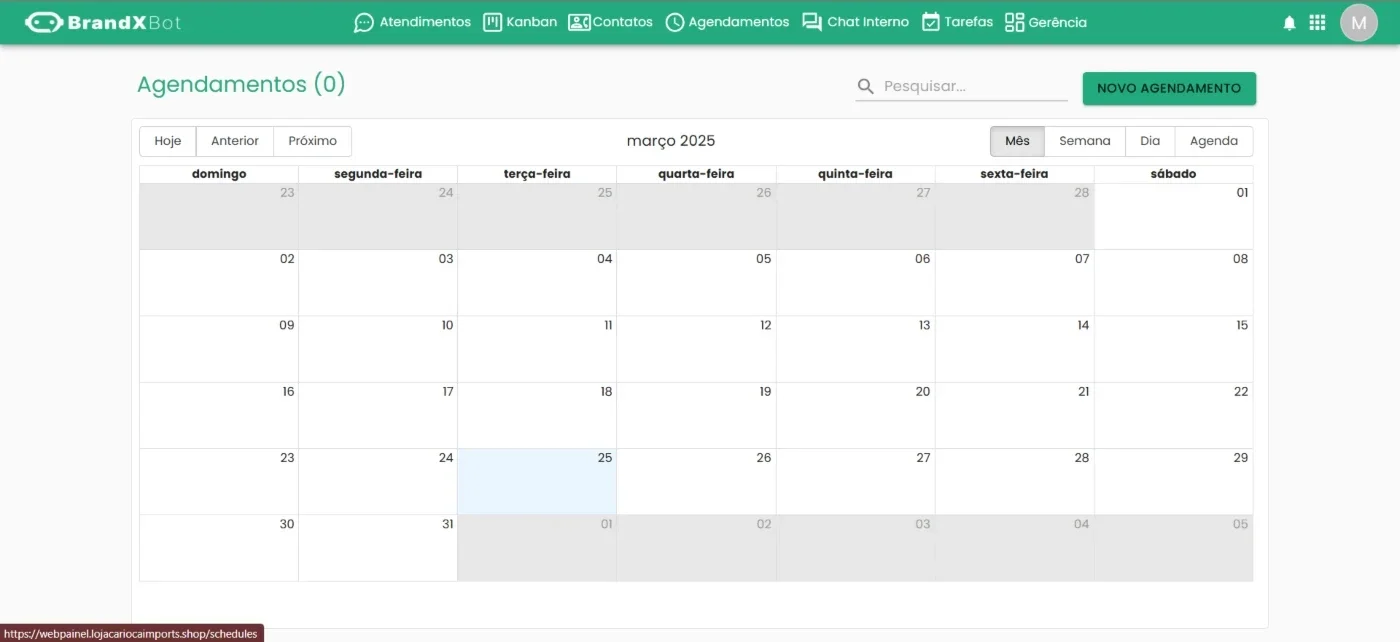Switch calendar to Dia view
1400x642 pixels.
(x=1150, y=141)
